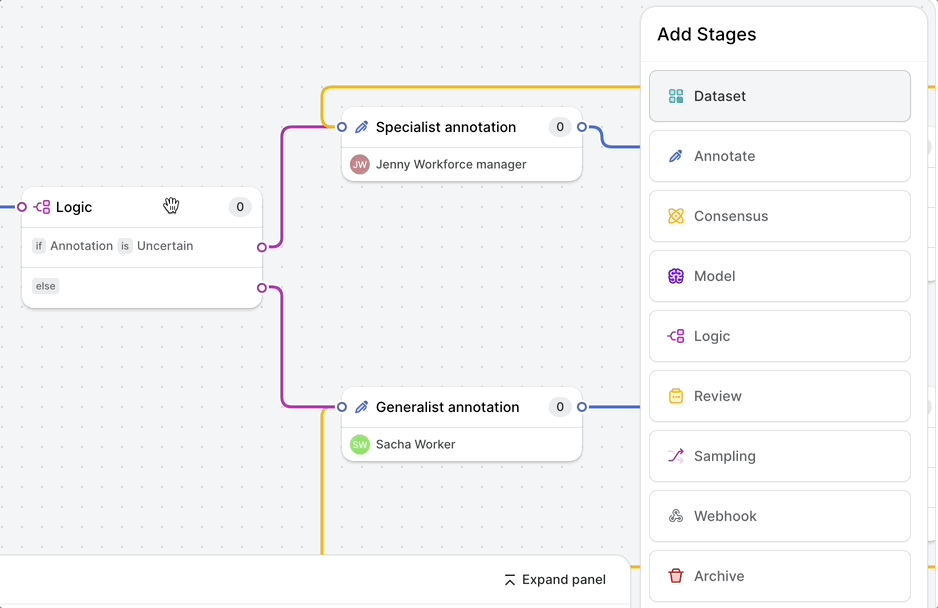Image resolution: width=938 pixels, height=608 pixels.
Task: Click Sacha Worker avatar
Action: (360, 444)
